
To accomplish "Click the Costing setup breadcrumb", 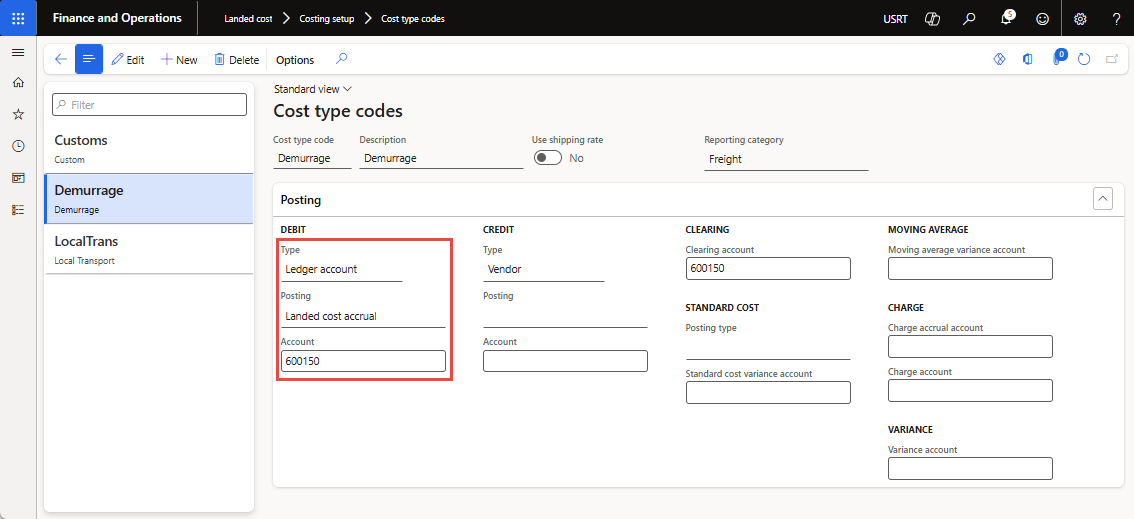I will click(326, 19).
